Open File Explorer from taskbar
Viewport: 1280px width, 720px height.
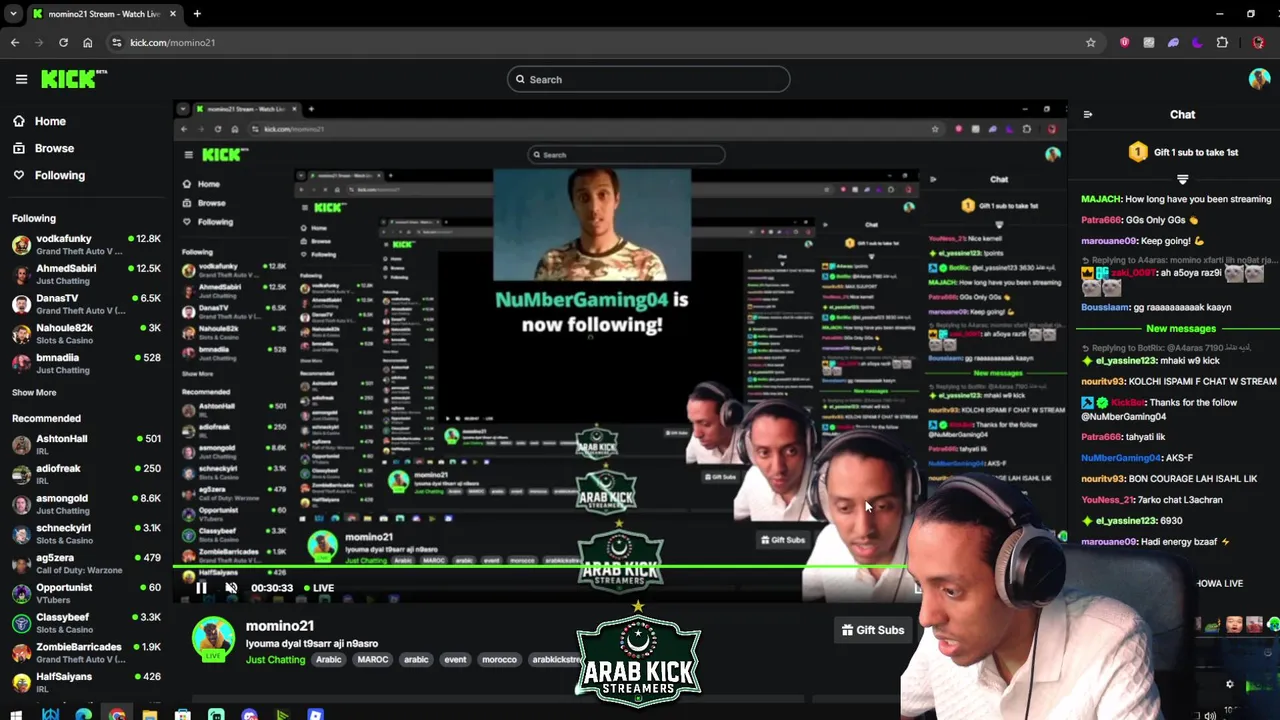(150, 714)
